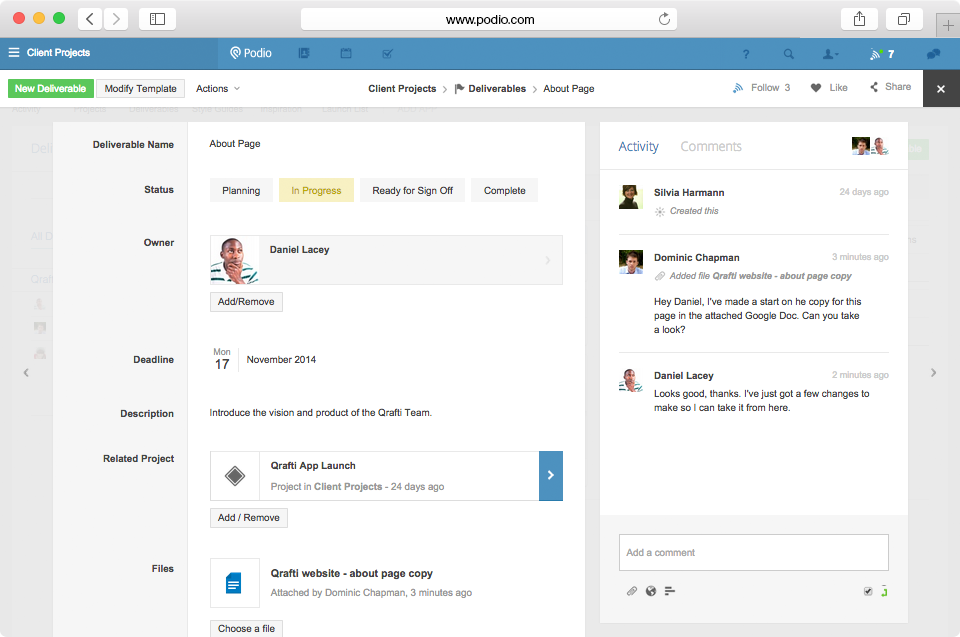Click Choose a file button

[x=246, y=628]
